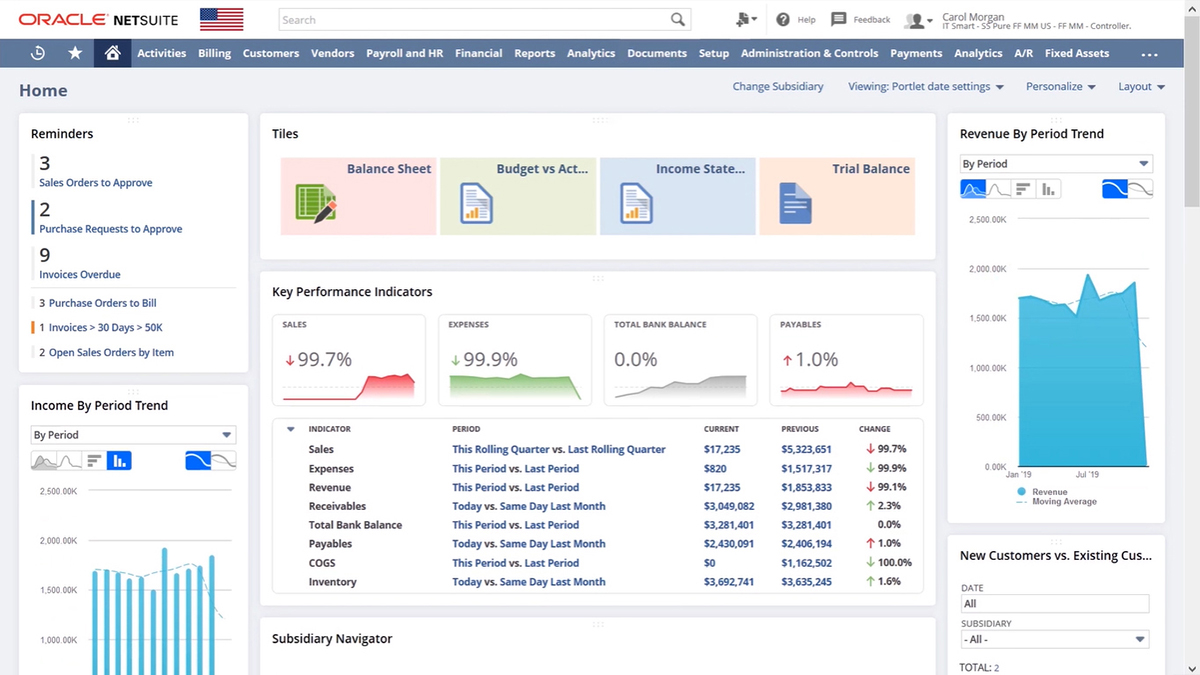Open the By Period dropdown in Revenue panel

1056,162
